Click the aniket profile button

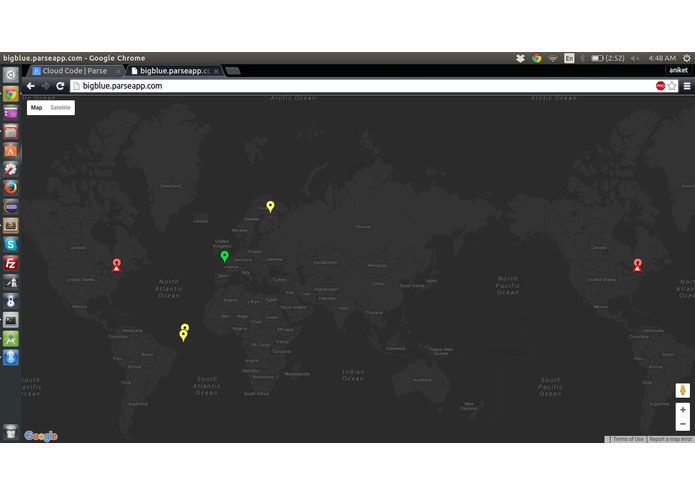point(678,70)
